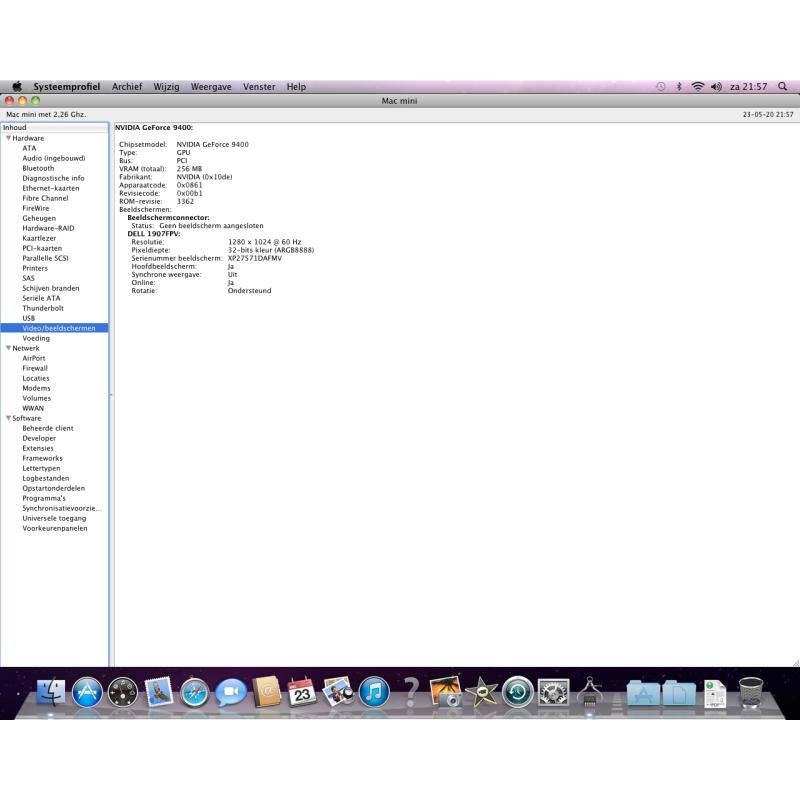Viewport: 800px width, 800px height.
Task: Open iTunes music note icon
Action: [x=374, y=692]
